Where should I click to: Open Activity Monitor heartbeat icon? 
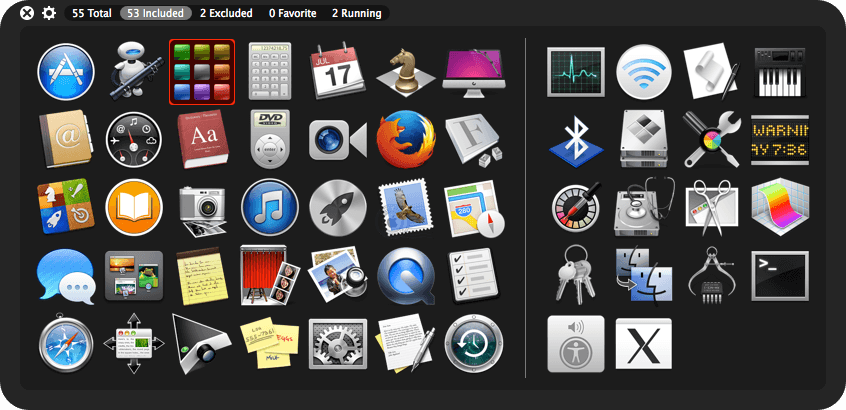pos(576,72)
